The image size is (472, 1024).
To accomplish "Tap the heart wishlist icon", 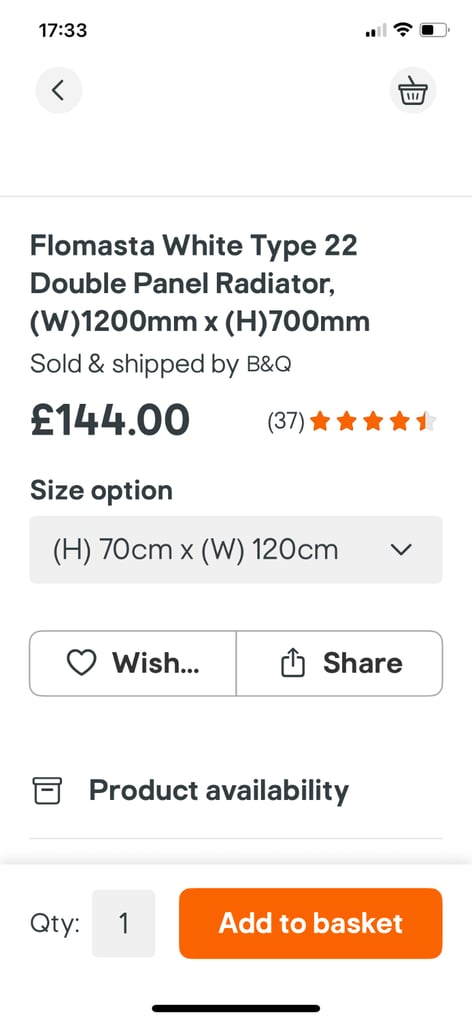I will tap(82, 664).
